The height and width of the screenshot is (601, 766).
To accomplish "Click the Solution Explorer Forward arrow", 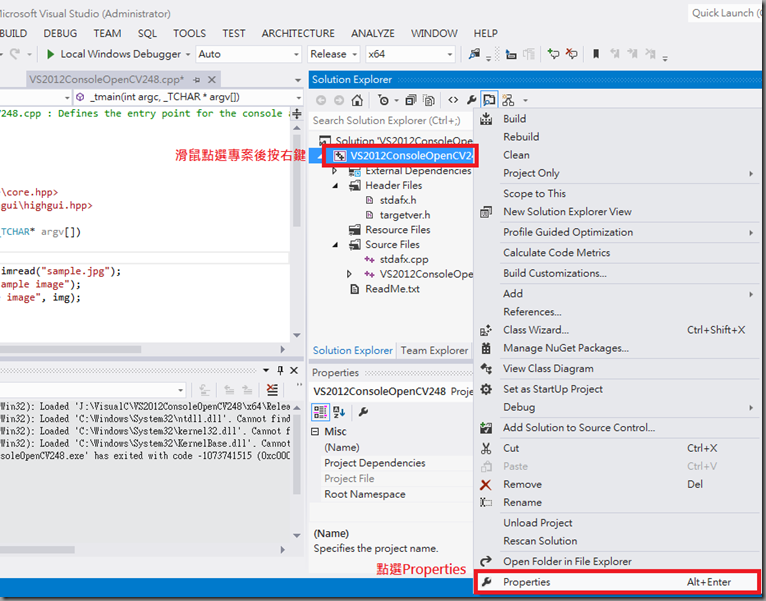I will [339, 100].
